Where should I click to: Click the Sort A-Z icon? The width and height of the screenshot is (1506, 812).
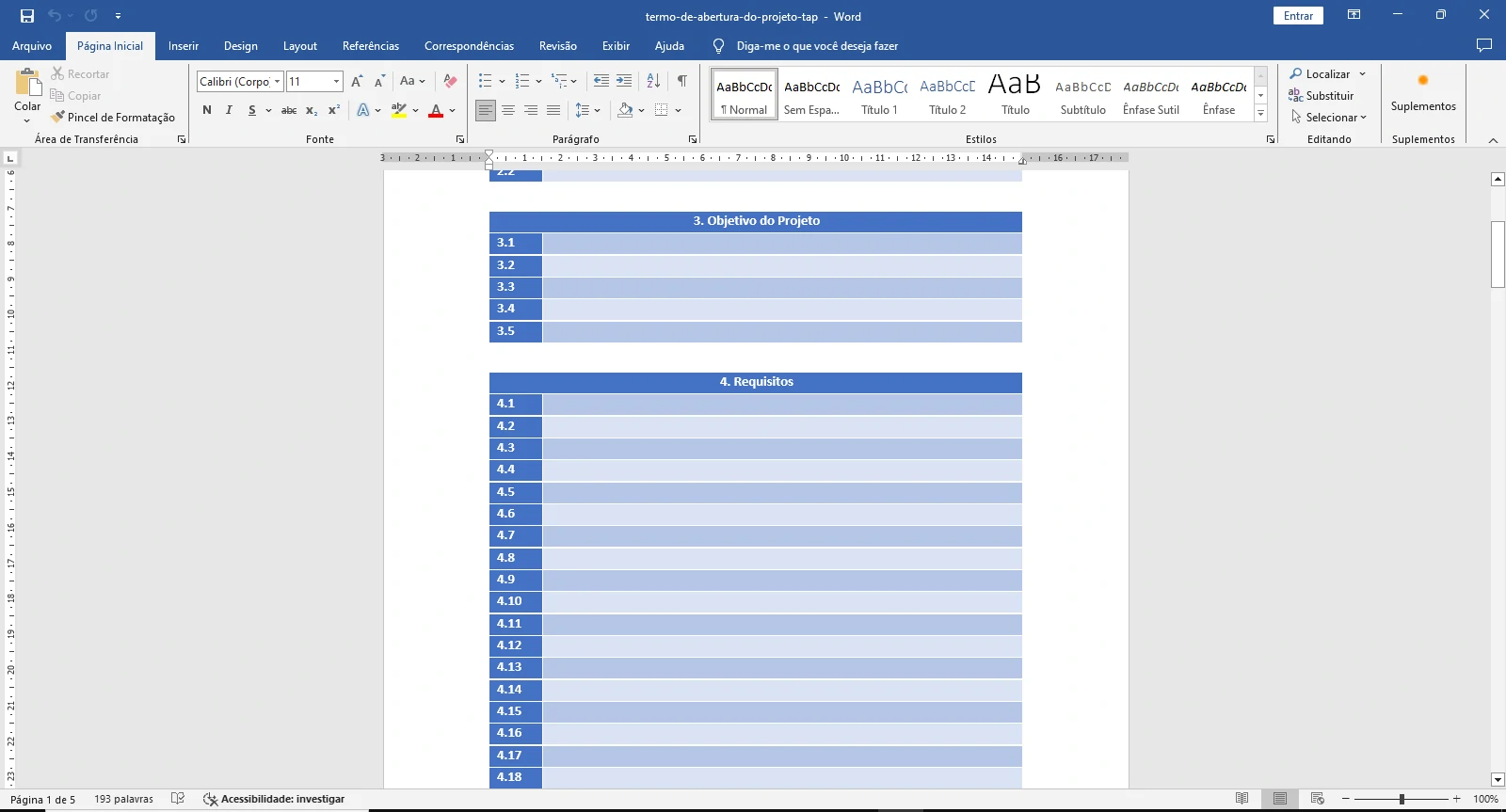tap(653, 82)
